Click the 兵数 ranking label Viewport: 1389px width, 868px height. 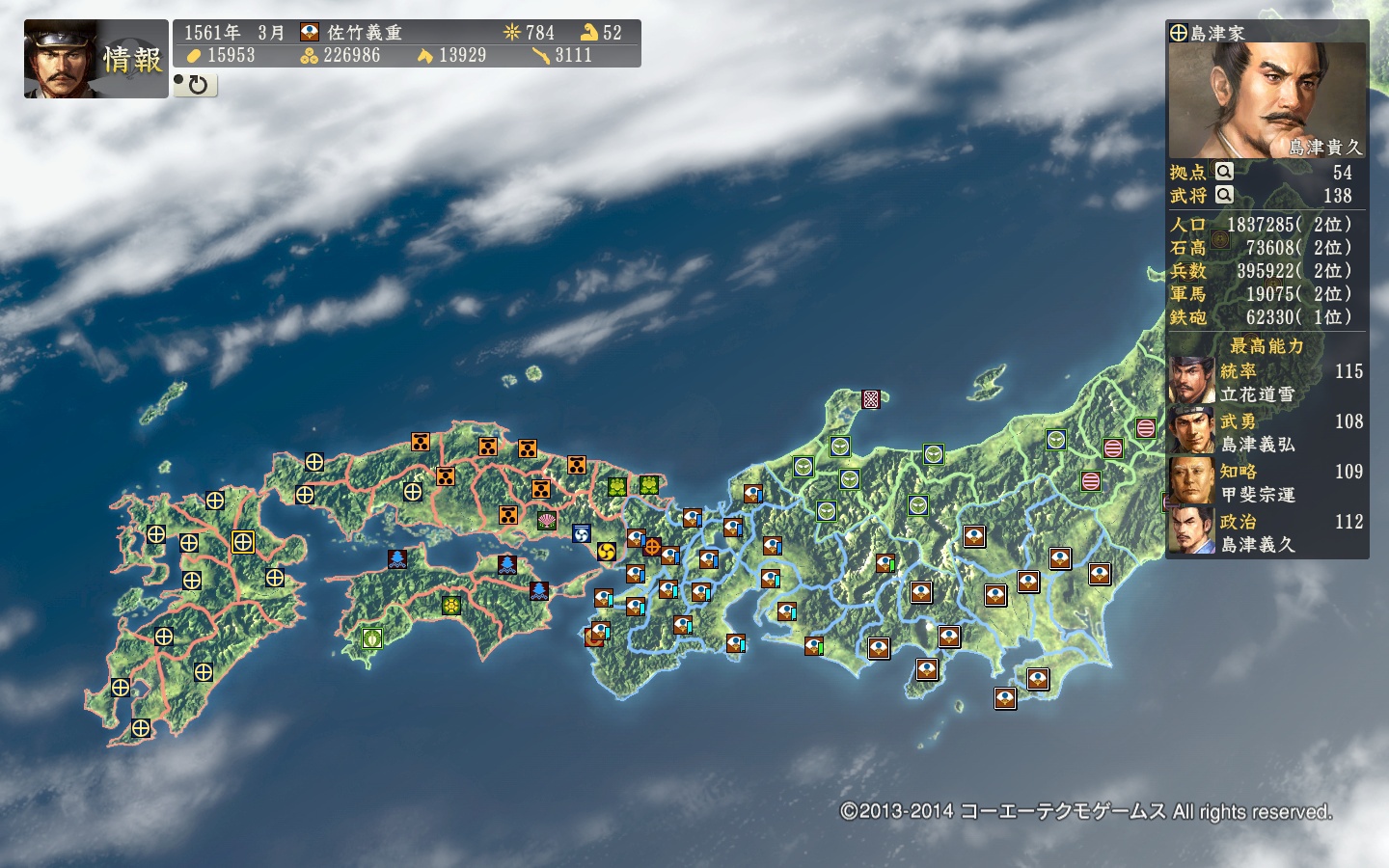point(1188,271)
